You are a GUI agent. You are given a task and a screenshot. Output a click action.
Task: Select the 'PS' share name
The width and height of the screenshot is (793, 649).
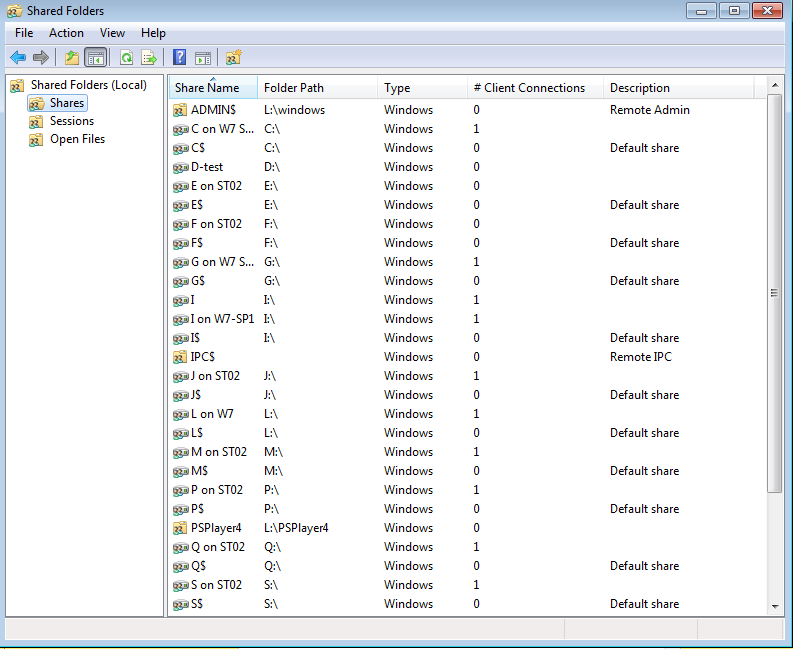pos(197,509)
